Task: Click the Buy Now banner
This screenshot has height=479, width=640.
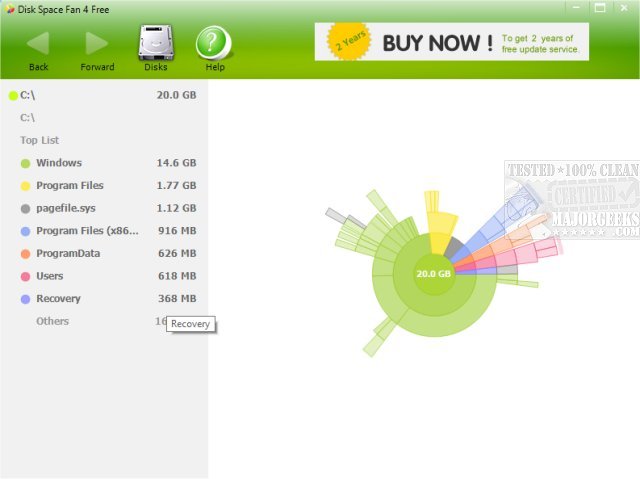Action: click(x=451, y=42)
